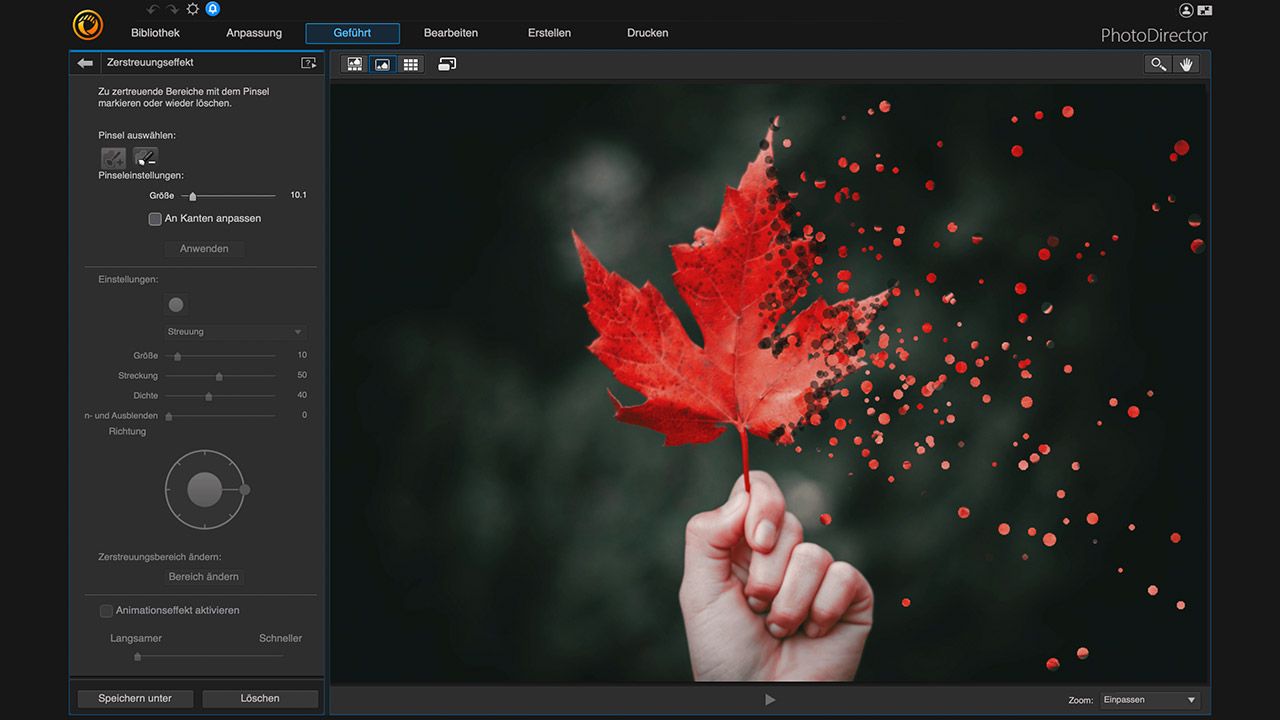Select the zoom magnifier tool
1280x720 pixels.
(1158, 64)
